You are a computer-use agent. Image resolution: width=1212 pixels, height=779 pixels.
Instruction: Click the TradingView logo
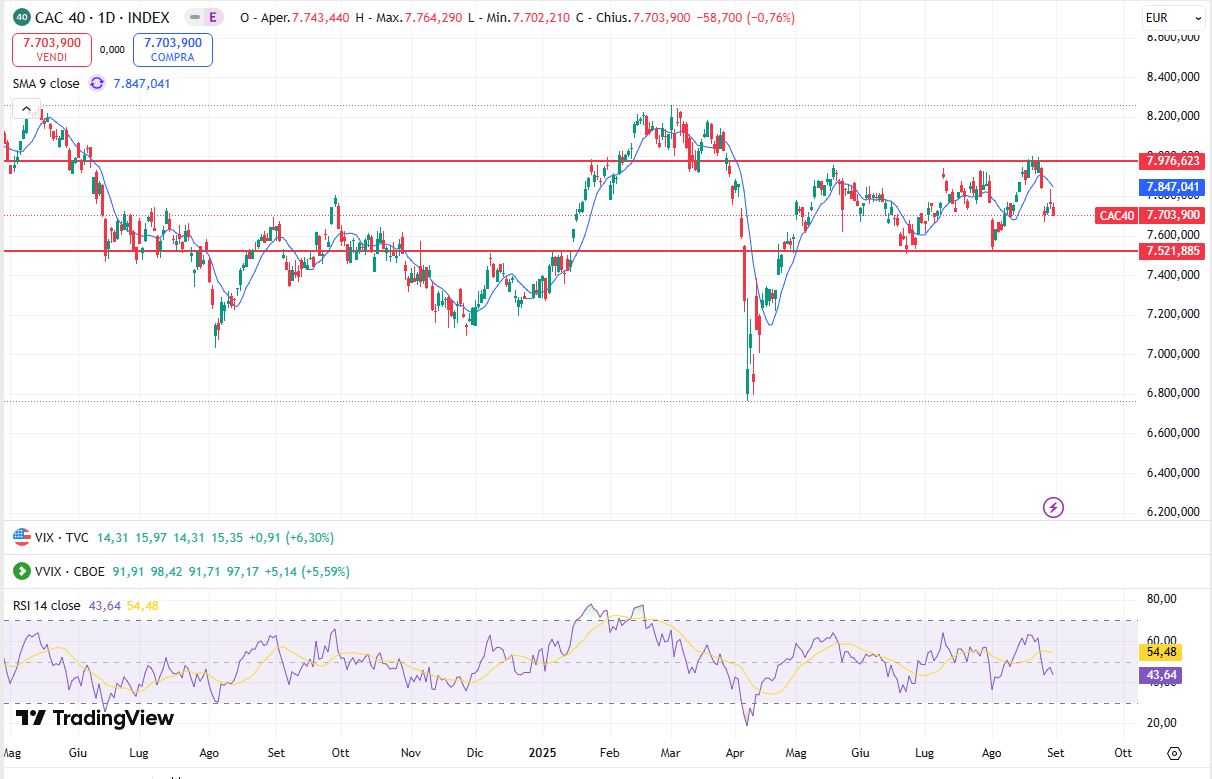click(95, 718)
